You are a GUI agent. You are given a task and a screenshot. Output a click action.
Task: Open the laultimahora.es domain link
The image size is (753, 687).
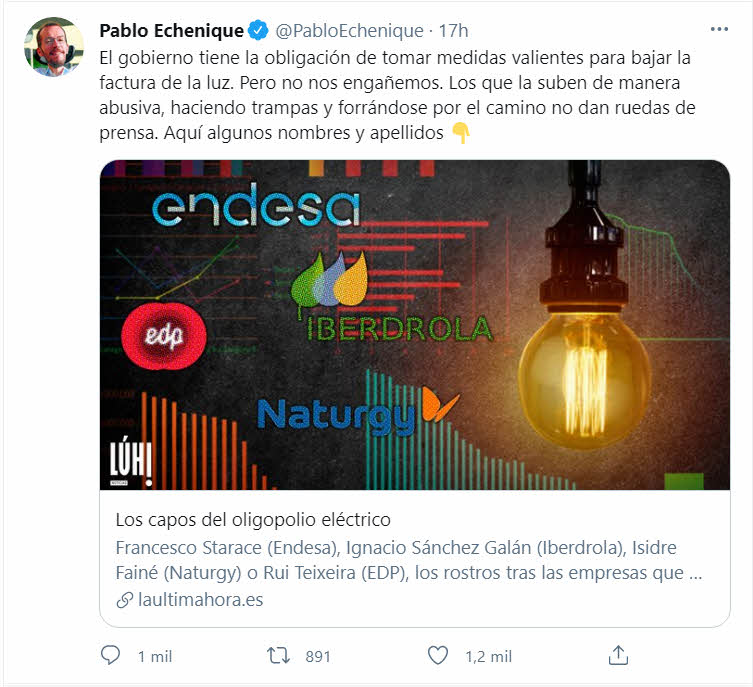coord(200,600)
